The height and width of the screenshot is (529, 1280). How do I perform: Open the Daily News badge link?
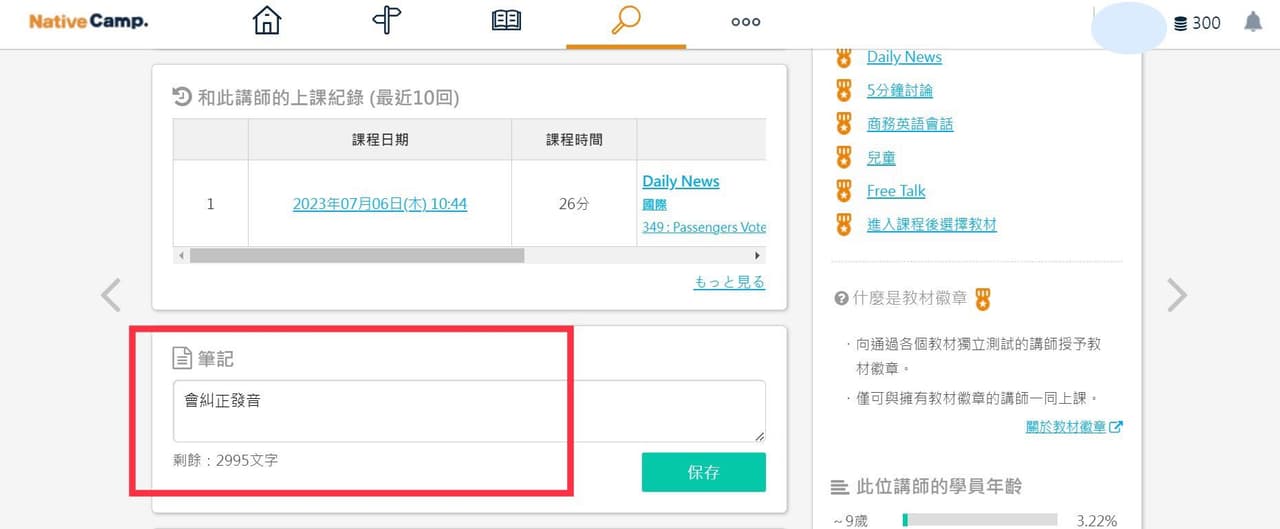tap(904, 57)
